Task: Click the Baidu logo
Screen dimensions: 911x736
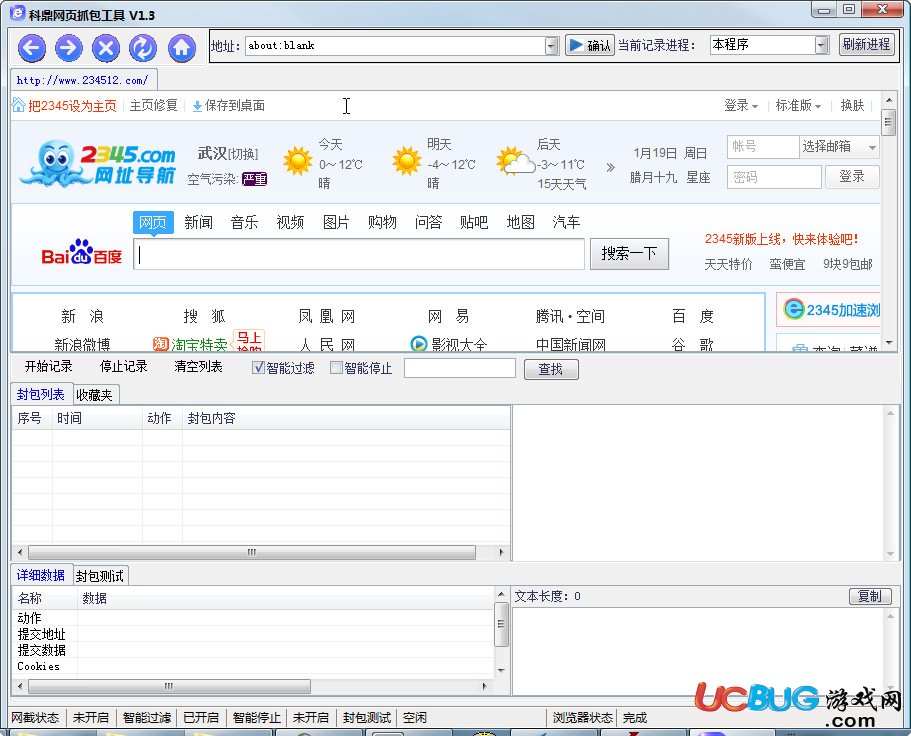Action: click(82, 253)
